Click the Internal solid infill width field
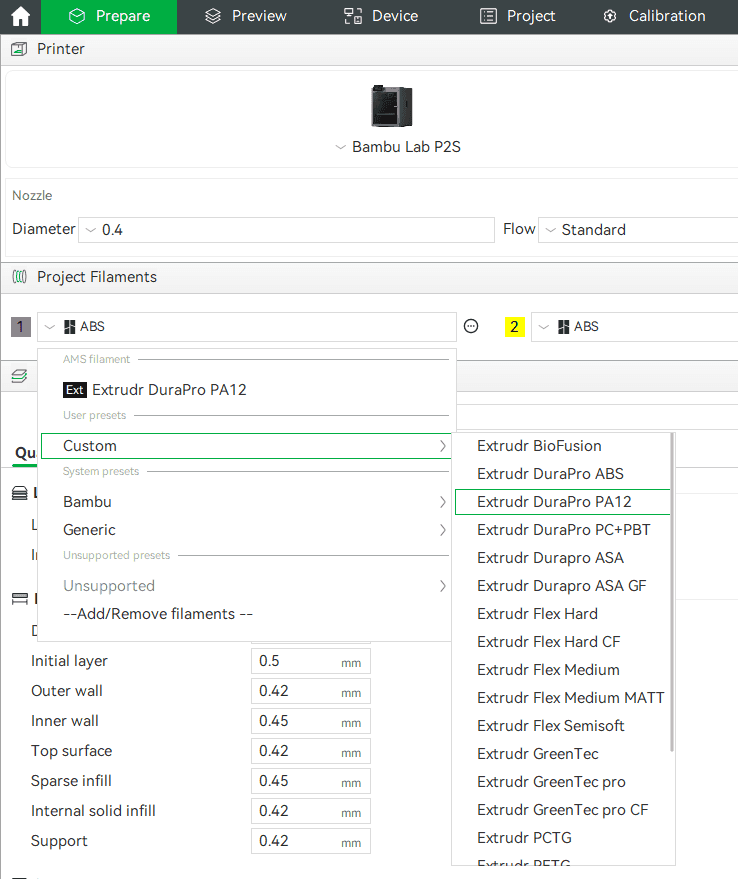The width and height of the screenshot is (738, 879). (311, 811)
